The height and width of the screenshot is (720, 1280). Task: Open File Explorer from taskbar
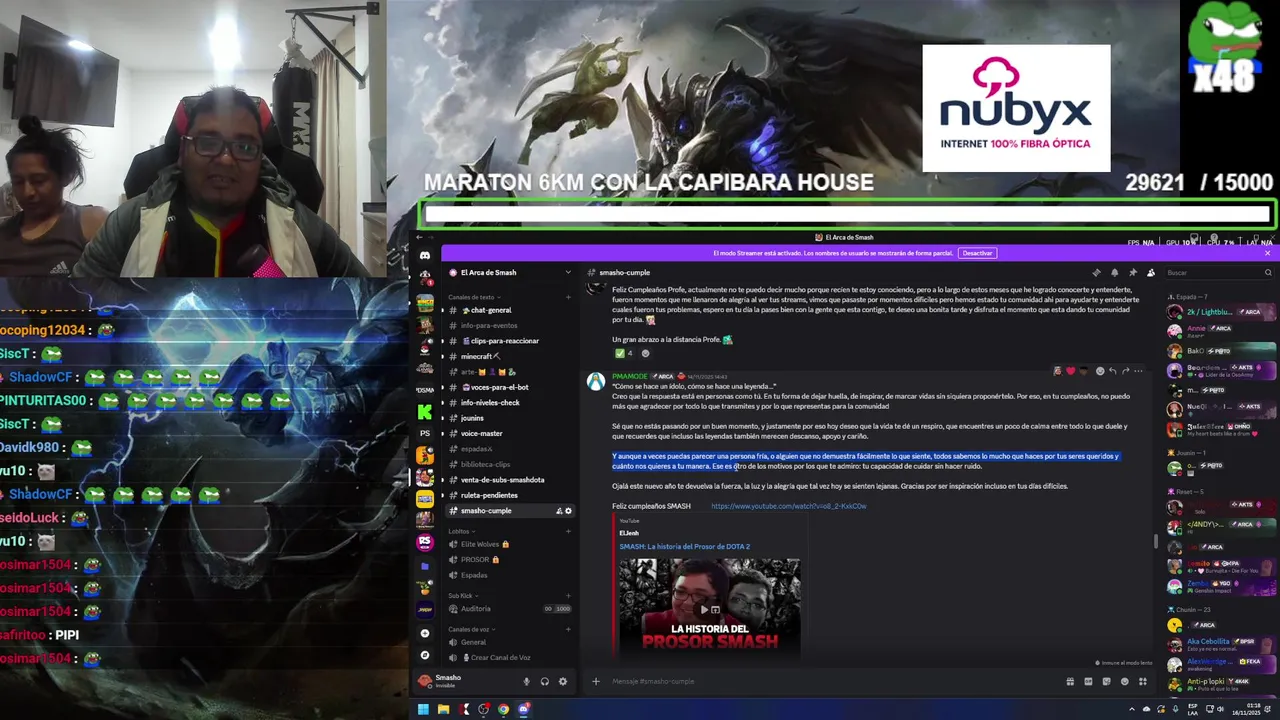coord(443,709)
